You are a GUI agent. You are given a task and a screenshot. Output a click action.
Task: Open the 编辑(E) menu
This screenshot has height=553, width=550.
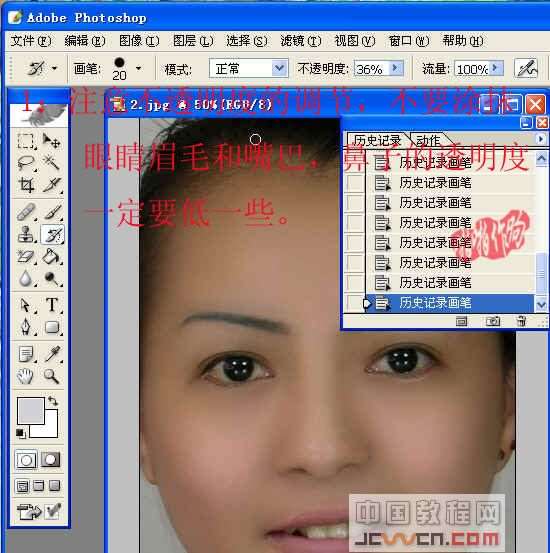(x=85, y=41)
